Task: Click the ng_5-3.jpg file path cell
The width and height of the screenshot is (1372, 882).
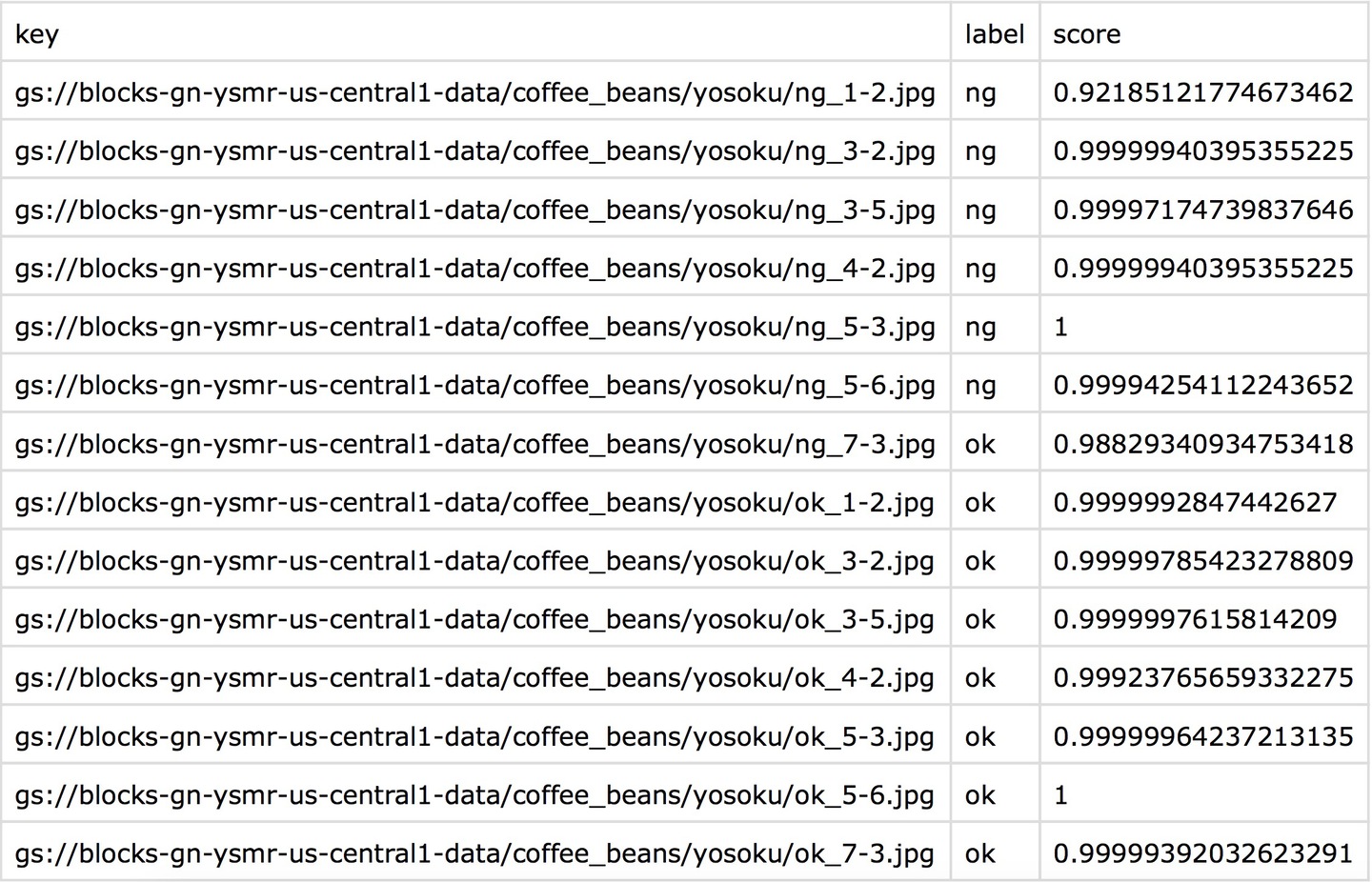Action: click(475, 327)
